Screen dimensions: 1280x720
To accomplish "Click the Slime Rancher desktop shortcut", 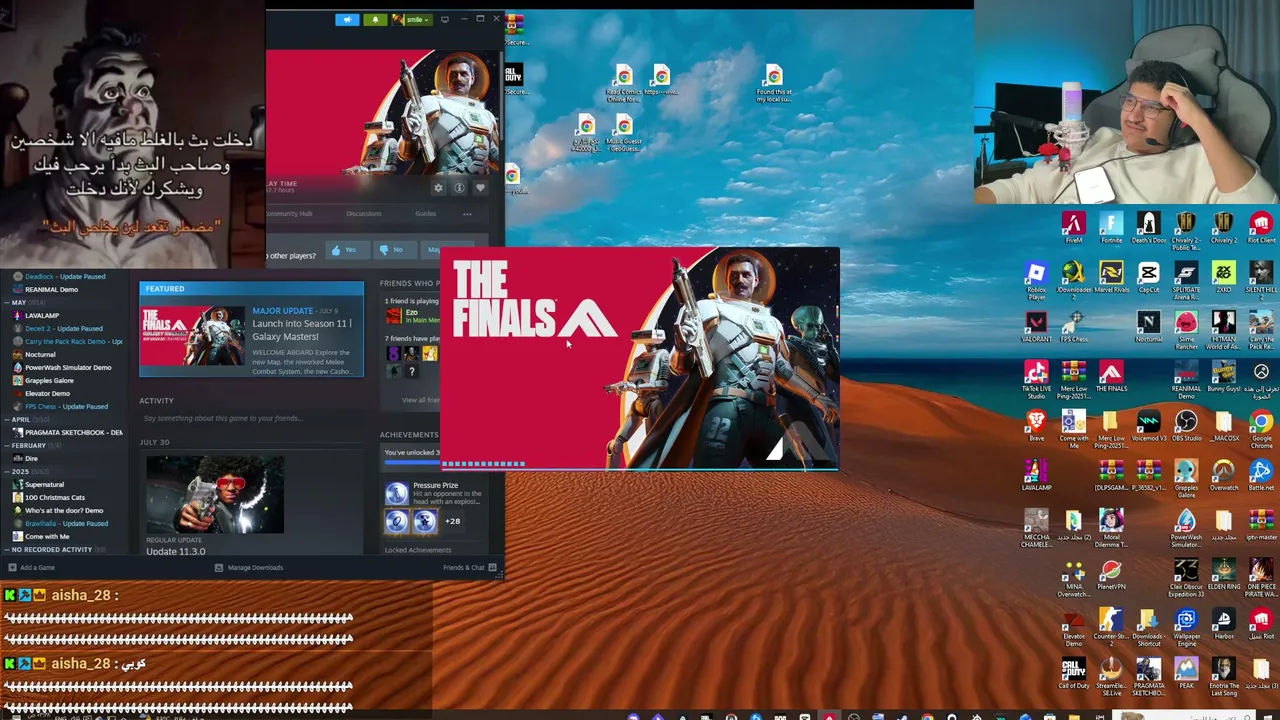I will pyautogui.click(x=1186, y=329).
